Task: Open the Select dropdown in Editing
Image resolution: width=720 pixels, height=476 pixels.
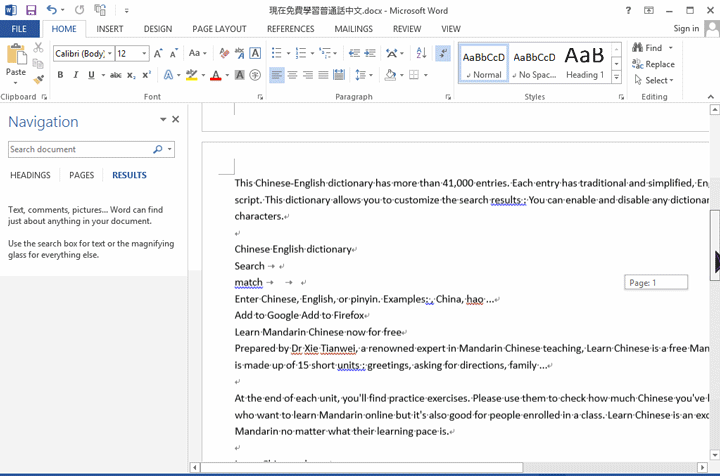Action: click(653, 80)
